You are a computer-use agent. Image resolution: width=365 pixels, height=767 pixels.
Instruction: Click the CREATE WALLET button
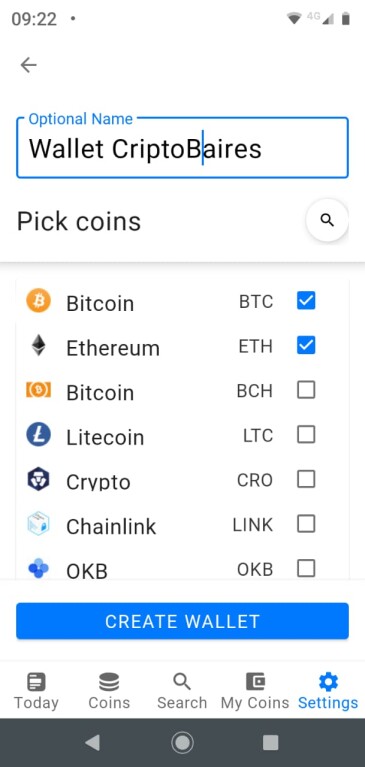182,621
